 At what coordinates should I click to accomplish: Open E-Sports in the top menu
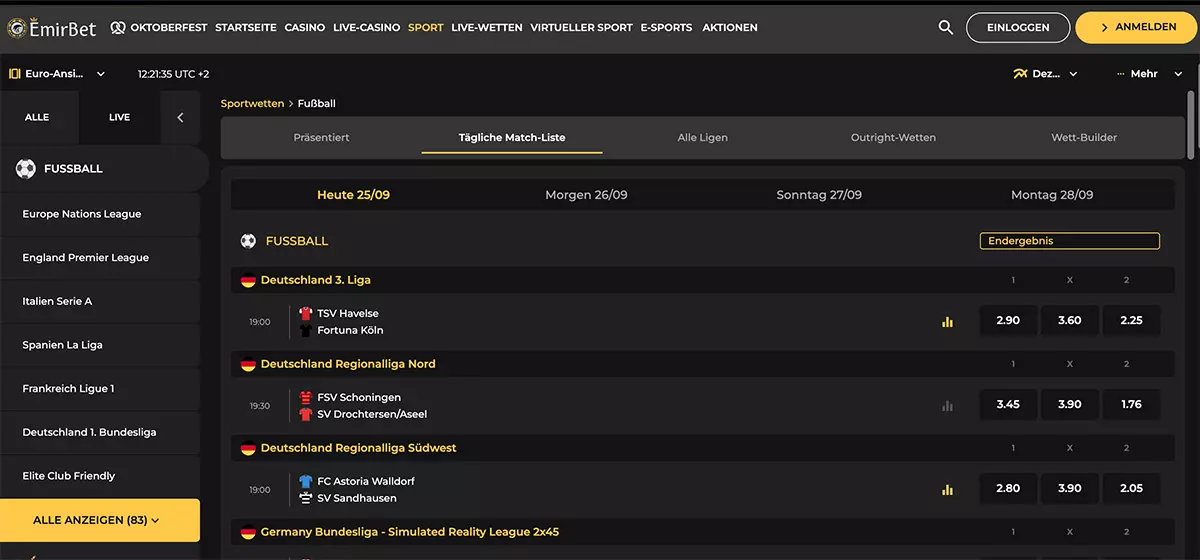[666, 28]
